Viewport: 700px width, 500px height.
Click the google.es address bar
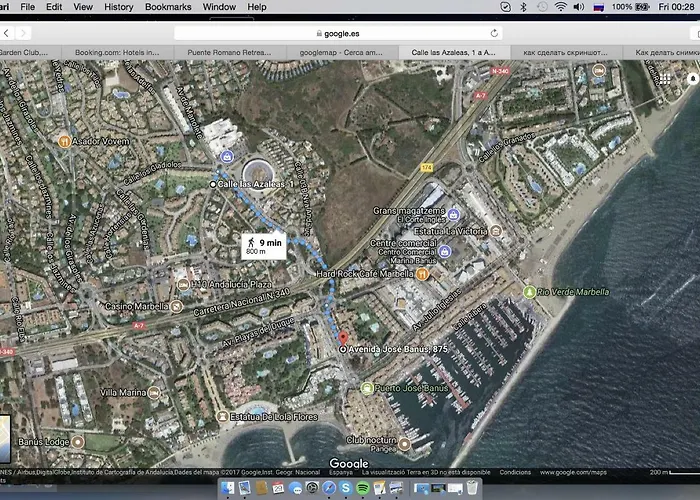[348, 32]
